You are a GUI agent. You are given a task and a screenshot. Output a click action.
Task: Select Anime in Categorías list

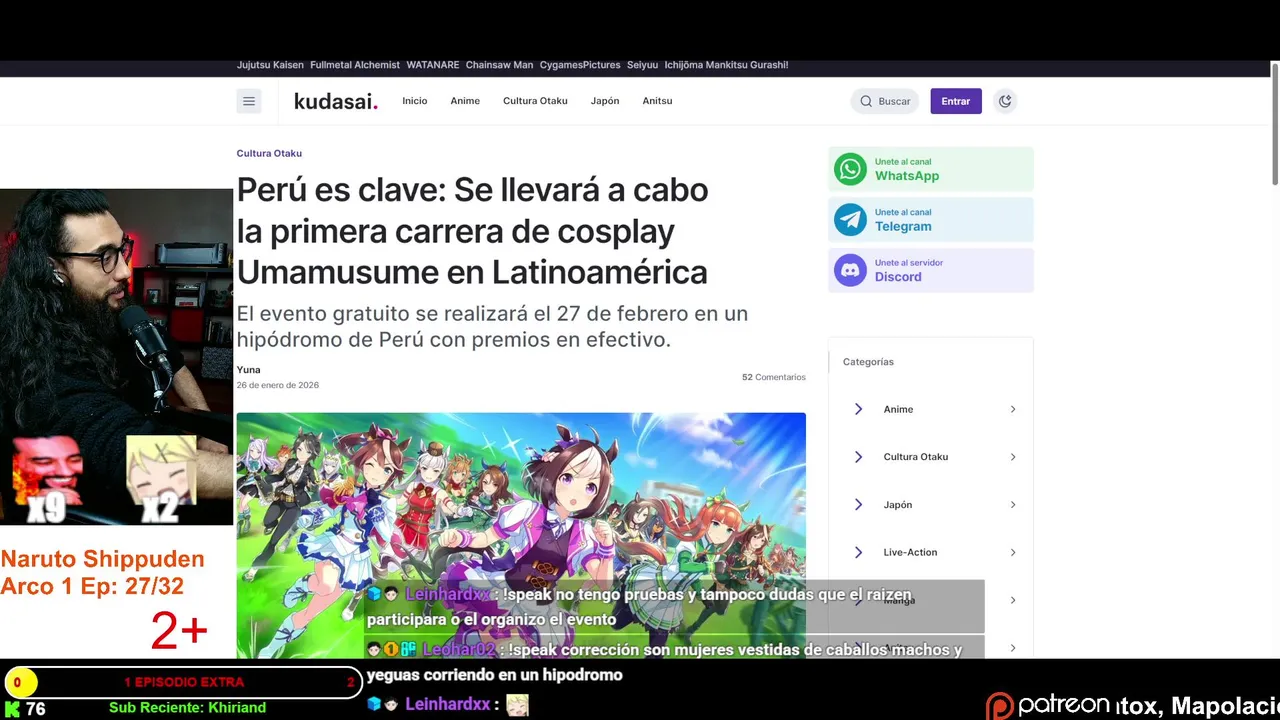pyautogui.click(x=898, y=409)
